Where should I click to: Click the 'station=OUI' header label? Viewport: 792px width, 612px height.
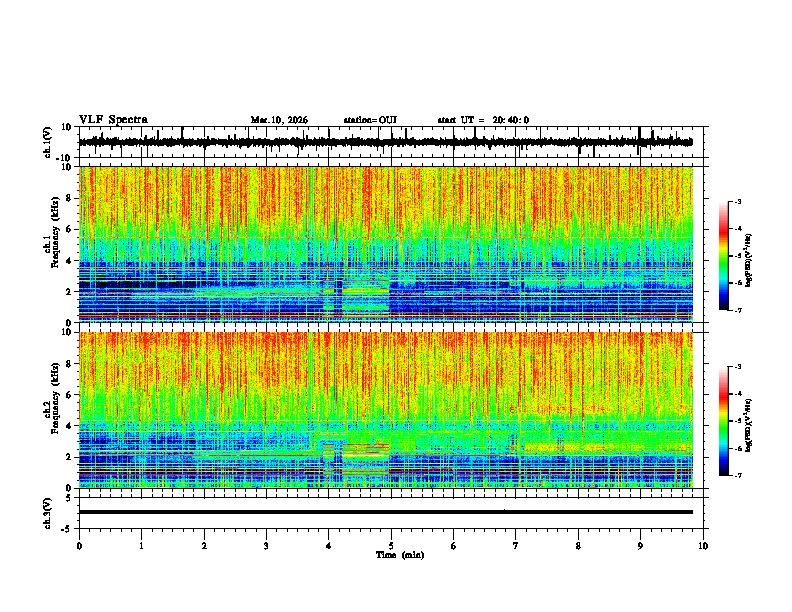(370, 120)
